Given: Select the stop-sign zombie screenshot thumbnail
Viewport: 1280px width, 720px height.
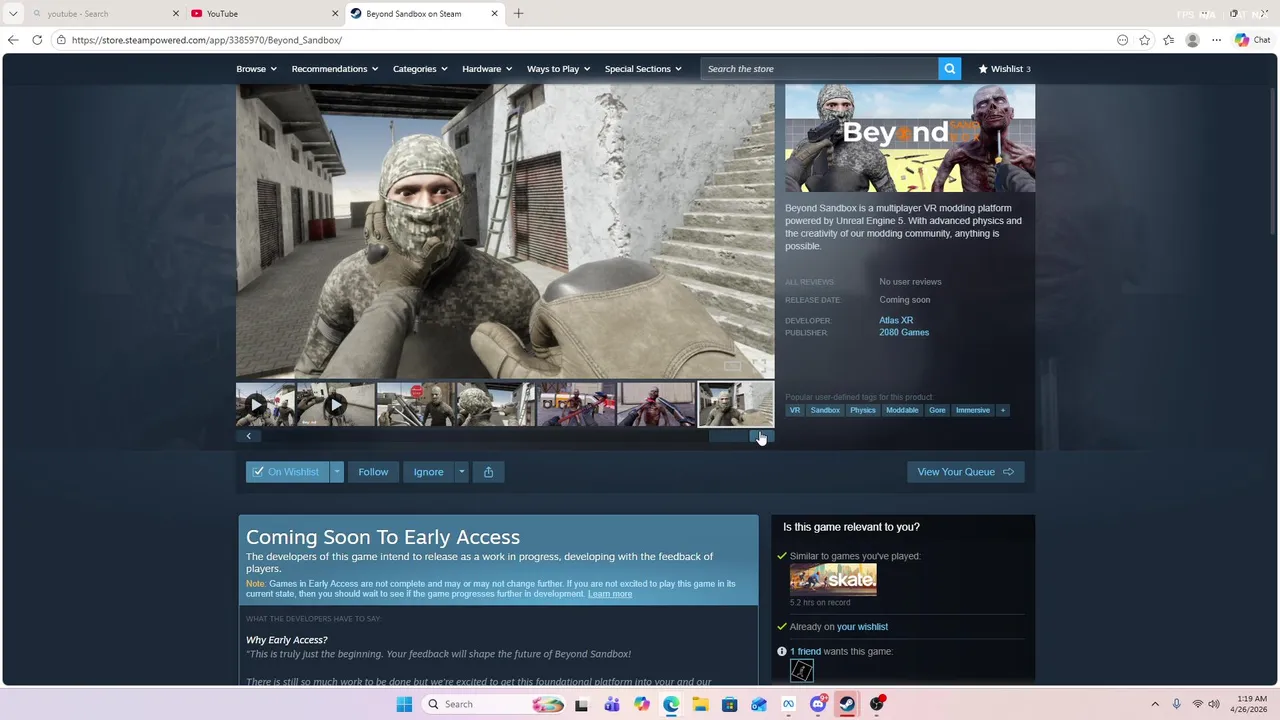Looking at the screenshot, I should click(x=415, y=404).
